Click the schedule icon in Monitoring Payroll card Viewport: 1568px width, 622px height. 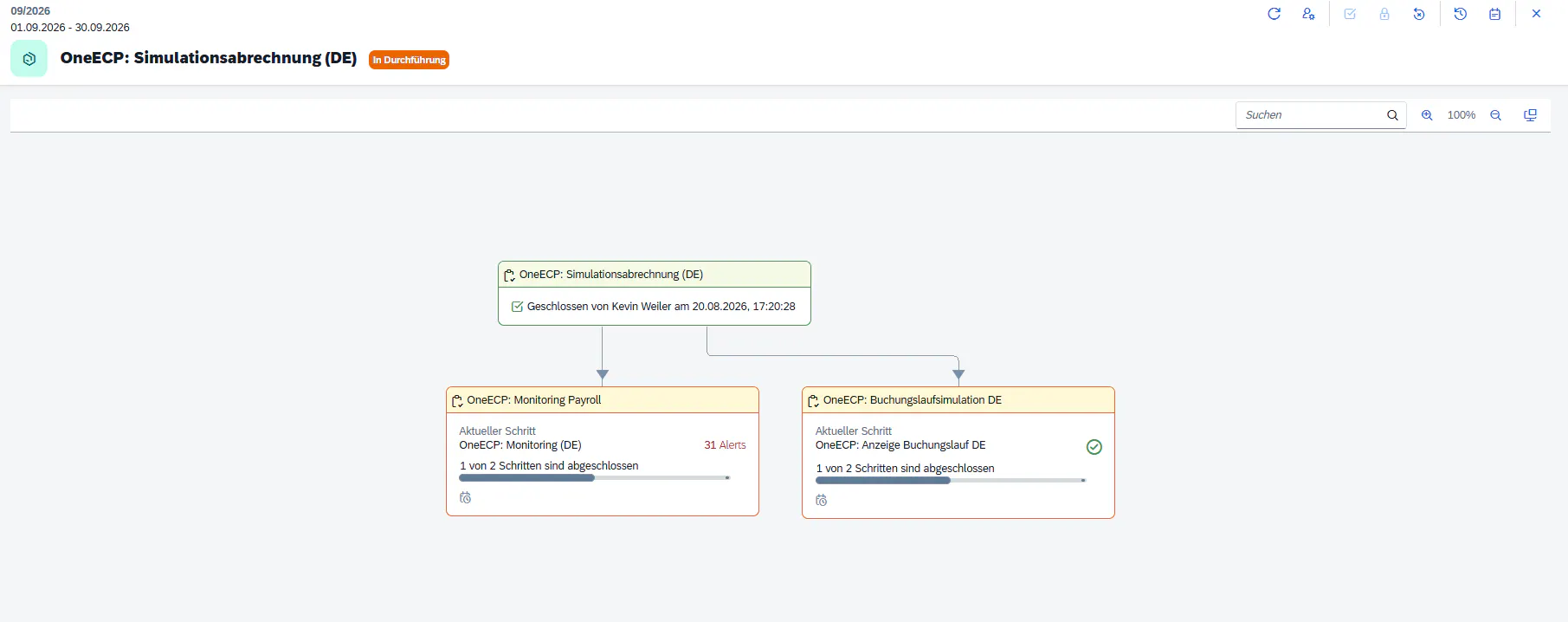coord(466,497)
